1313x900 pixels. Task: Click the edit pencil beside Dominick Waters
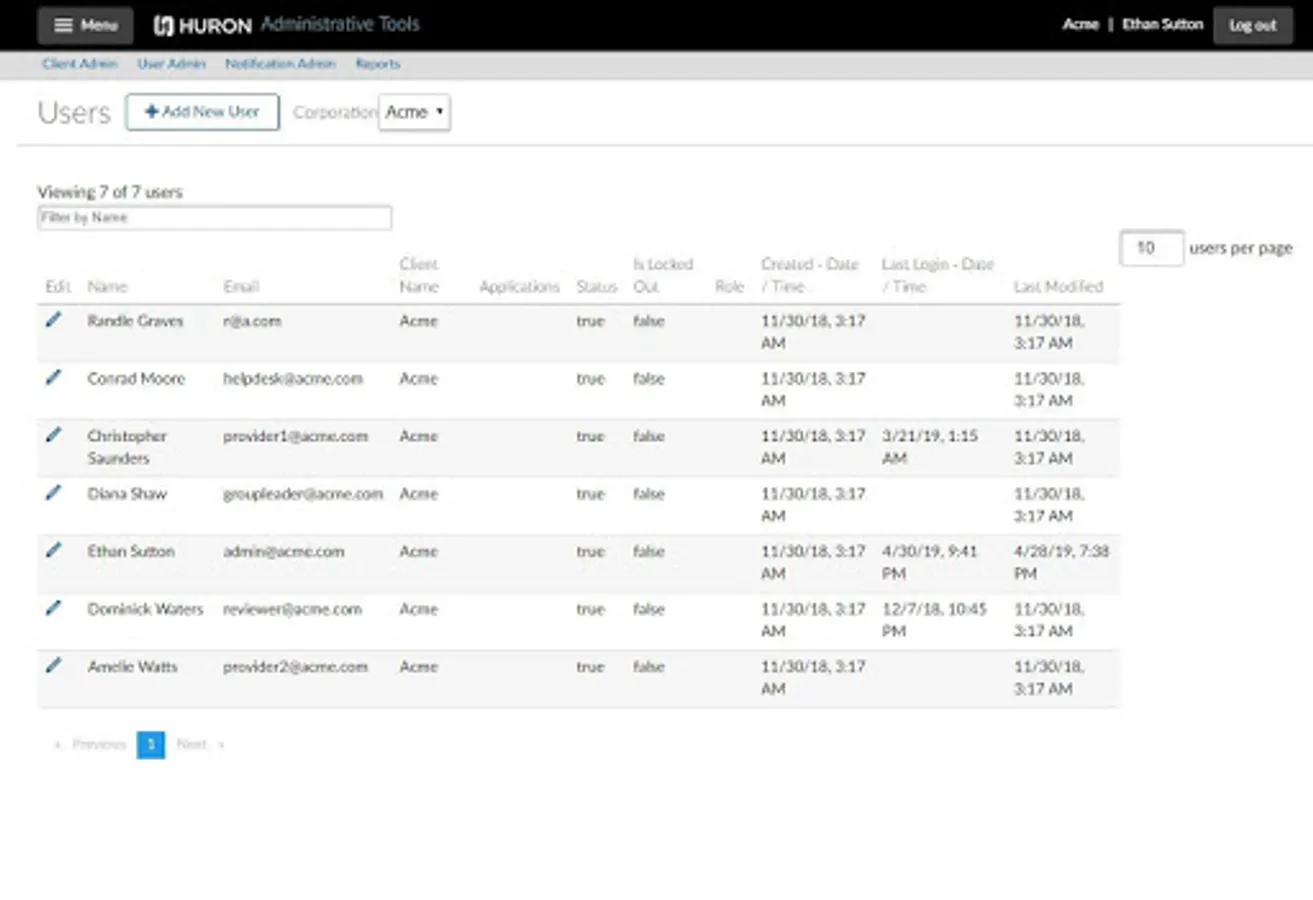[54, 607]
